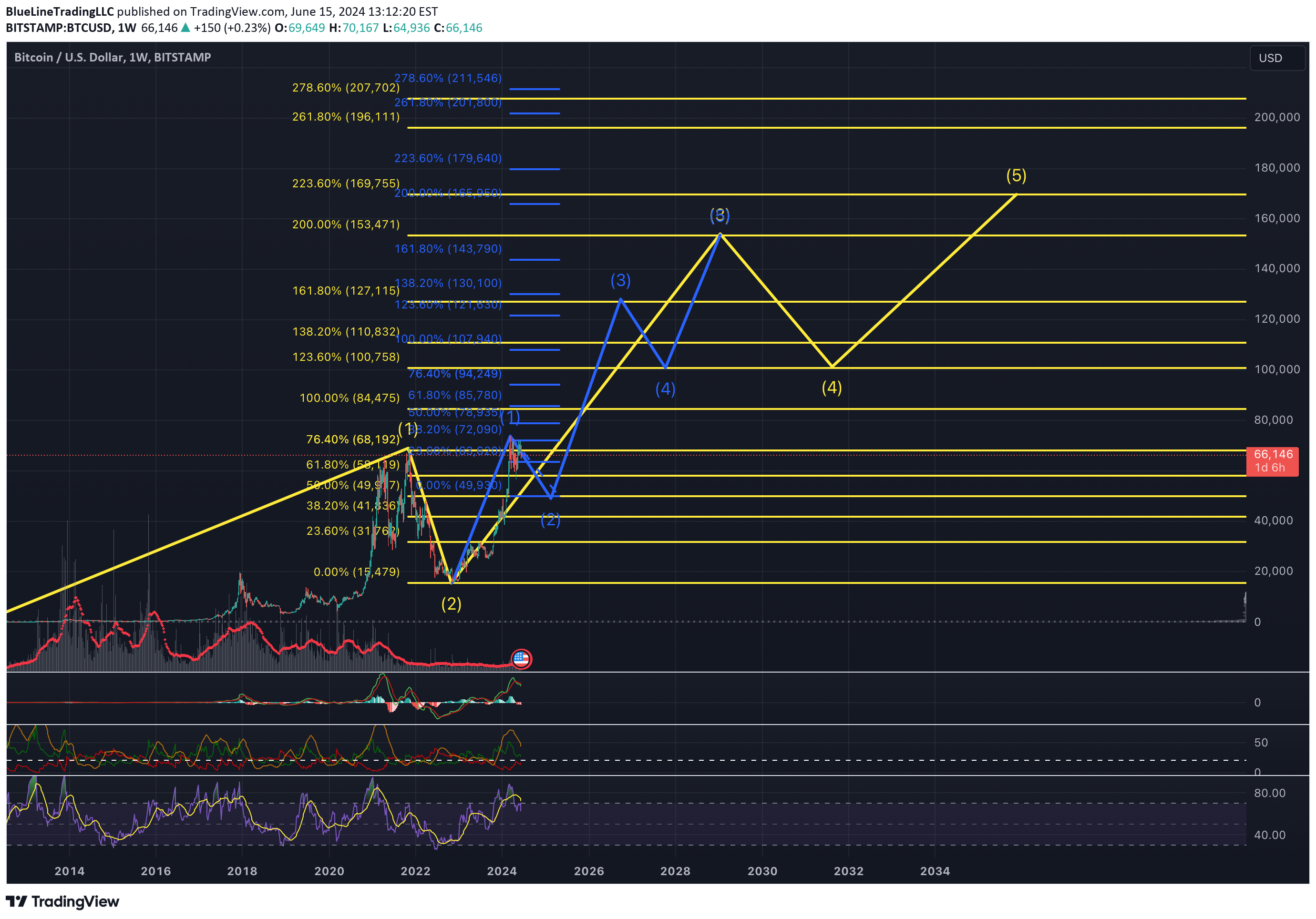1316x919 pixels.
Task: Click the 100,000 price axis label
Action: pos(1277,369)
